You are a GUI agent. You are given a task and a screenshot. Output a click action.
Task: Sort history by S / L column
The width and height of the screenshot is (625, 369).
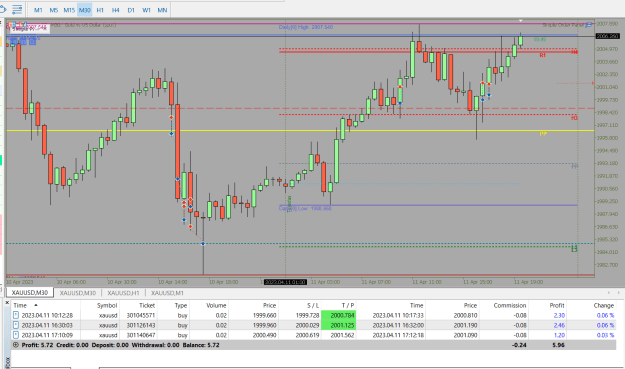coord(313,305)
